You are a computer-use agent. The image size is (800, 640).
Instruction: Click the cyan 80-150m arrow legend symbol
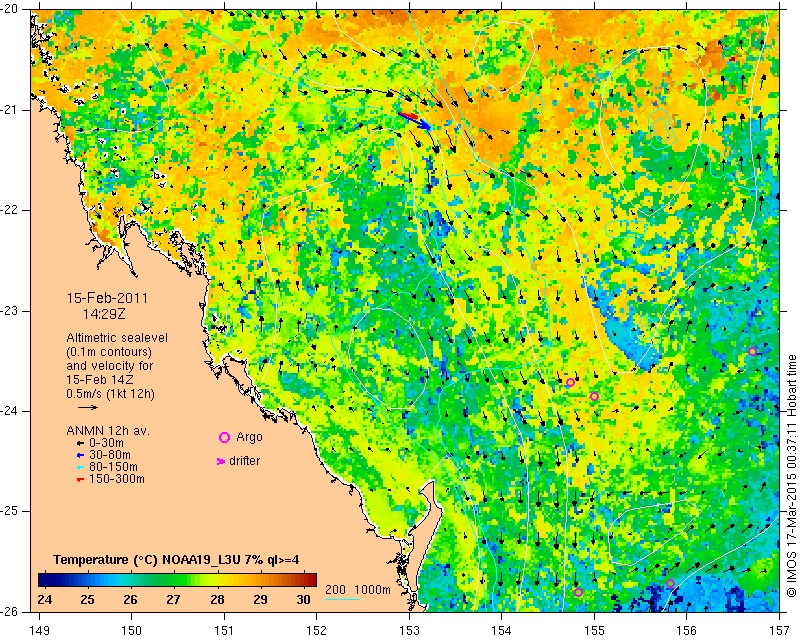tap(80, 467)
